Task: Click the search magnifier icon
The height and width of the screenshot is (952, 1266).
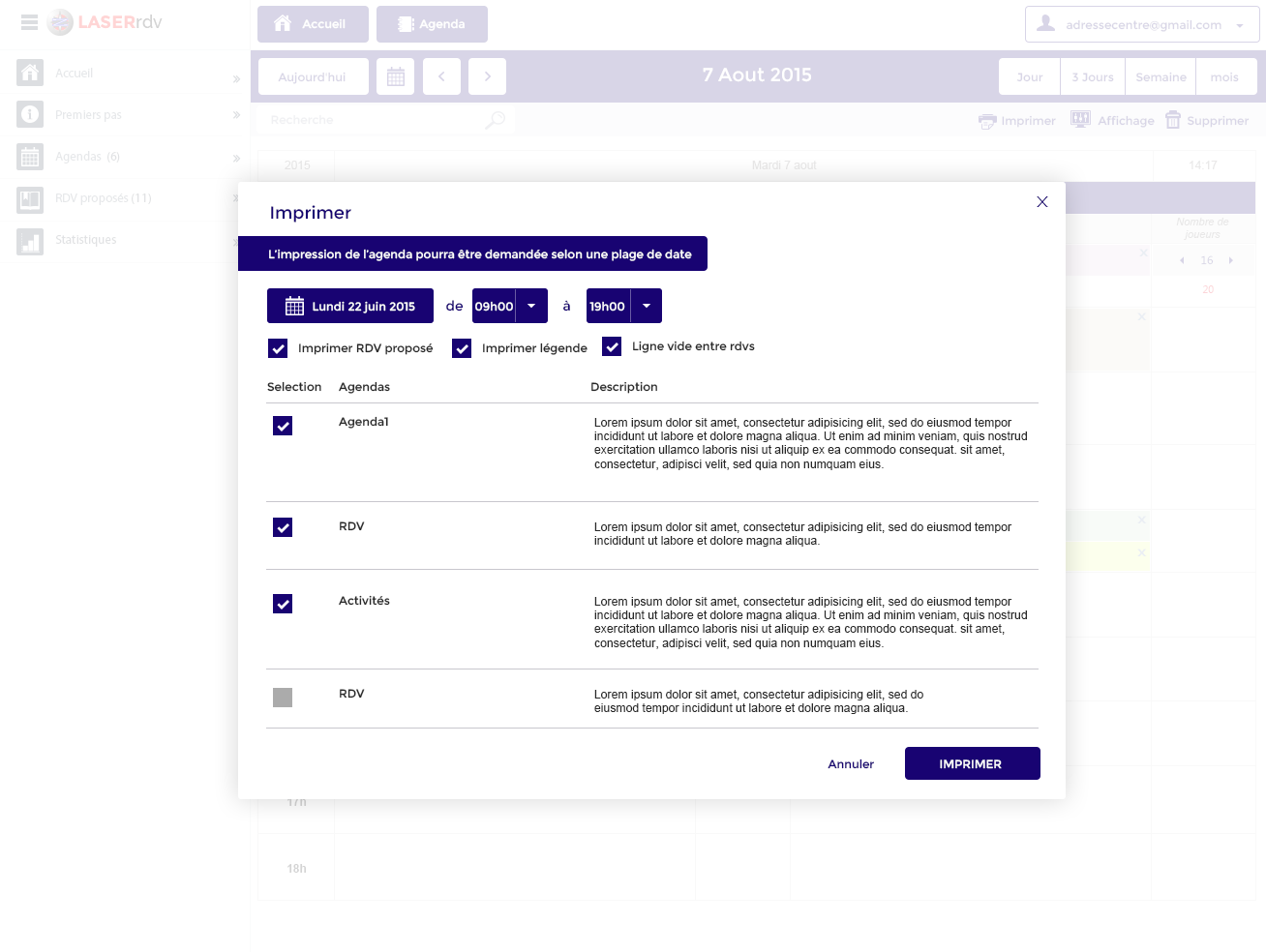Action: click(x=496, y=120)
